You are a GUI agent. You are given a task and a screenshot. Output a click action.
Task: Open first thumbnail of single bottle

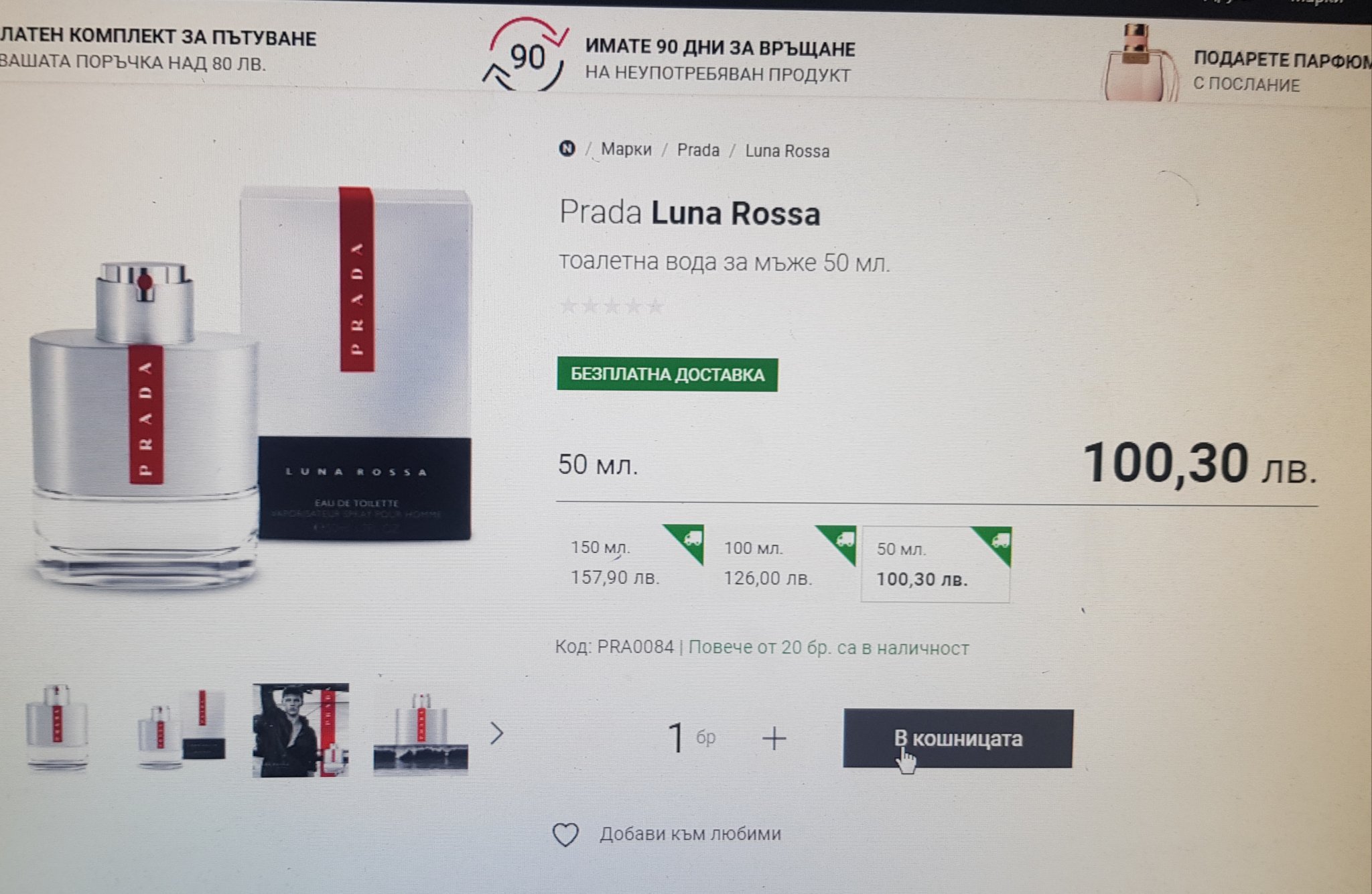(x=57, y=728)
